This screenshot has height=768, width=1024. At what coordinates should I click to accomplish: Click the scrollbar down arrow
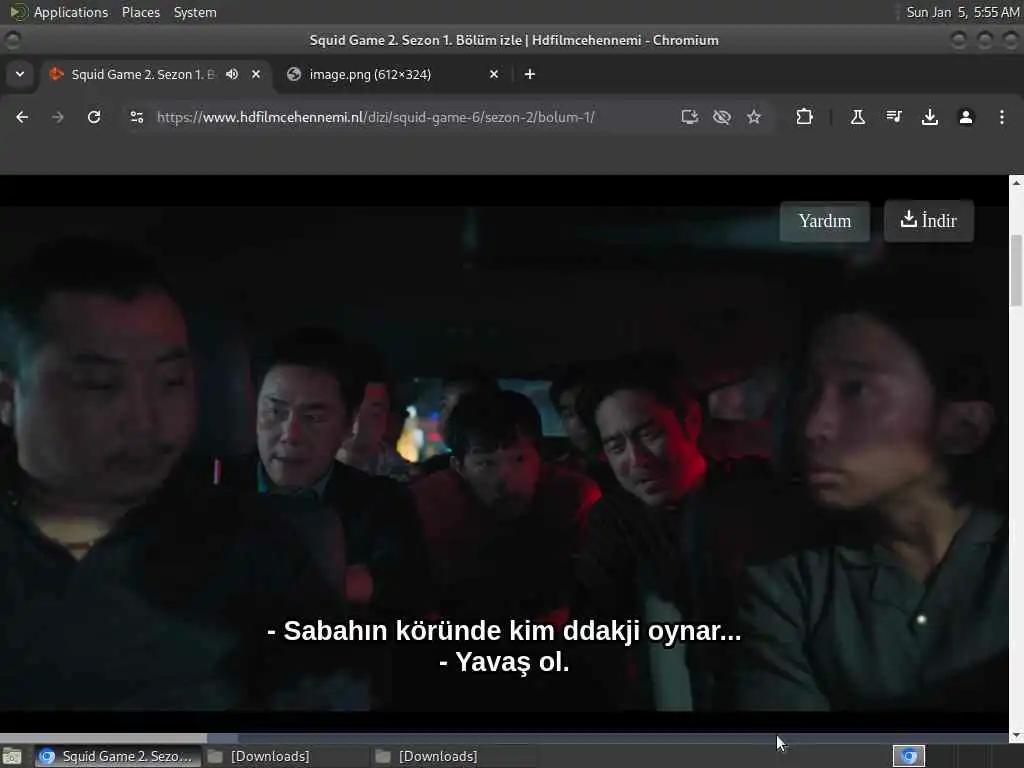pyautogui.click(x=1016, y=736)
